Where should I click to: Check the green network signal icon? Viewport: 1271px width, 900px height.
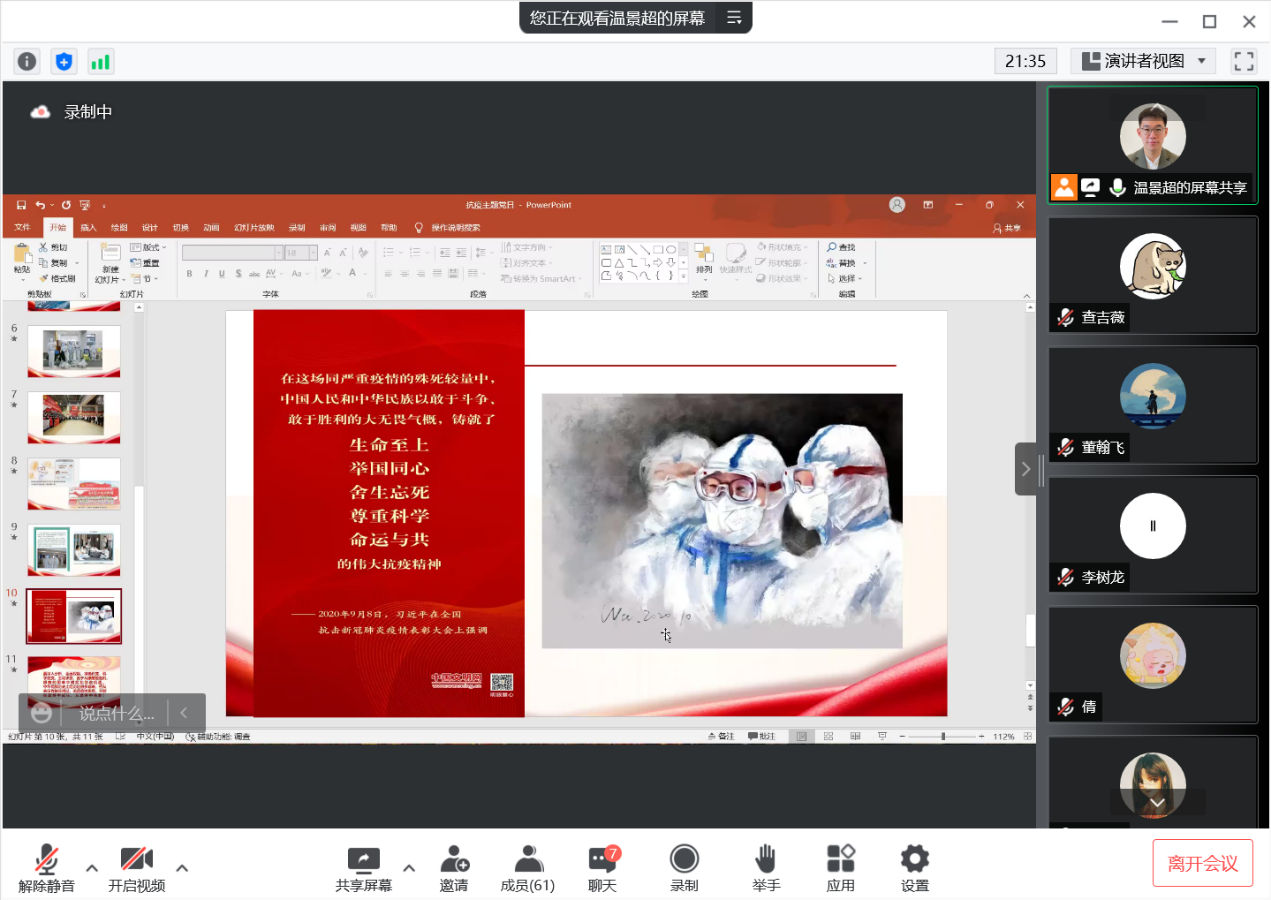click(x=100, y=62)
